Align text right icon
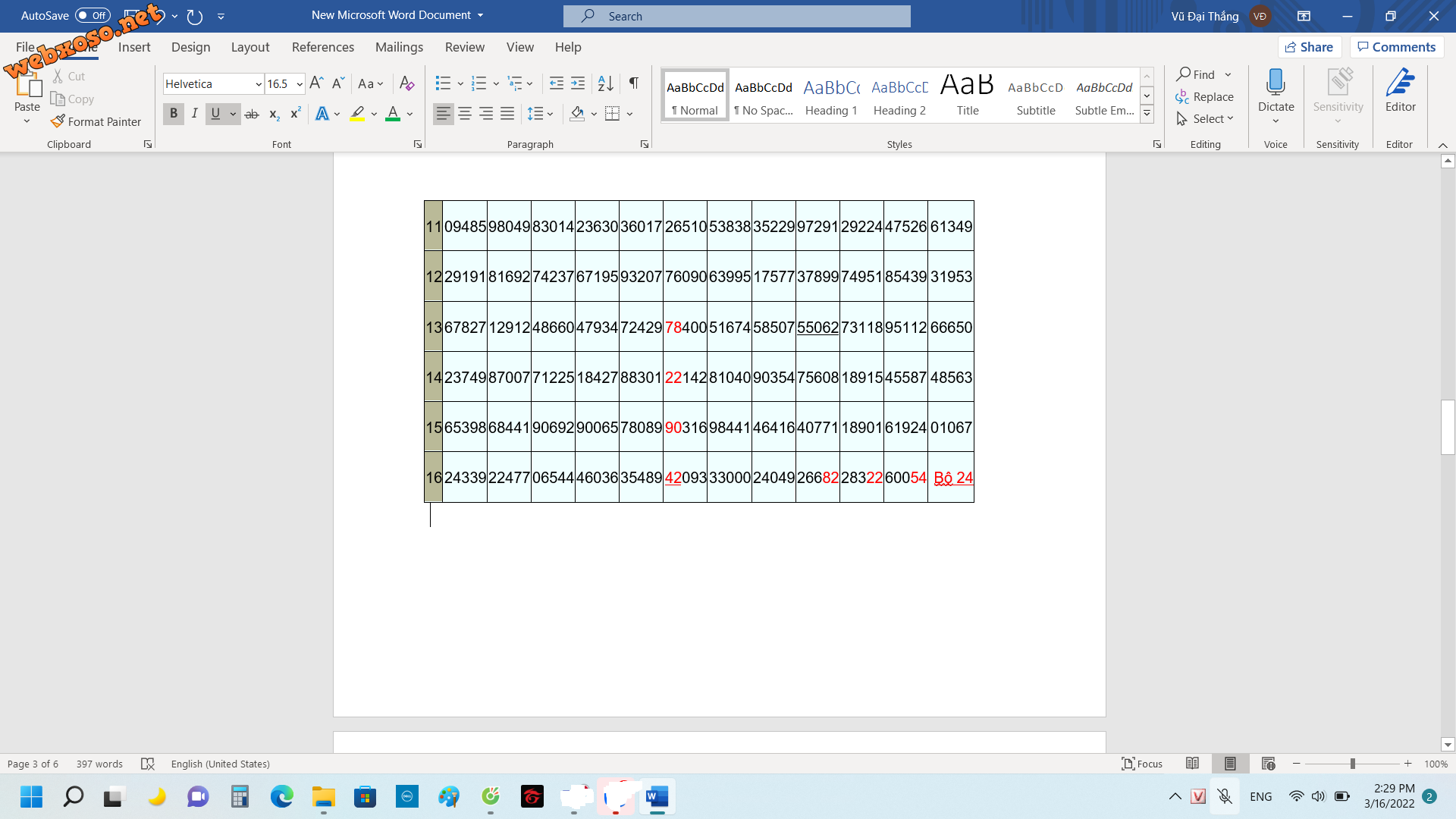This screenshot has height=819, width=1456. coord(486,114)
